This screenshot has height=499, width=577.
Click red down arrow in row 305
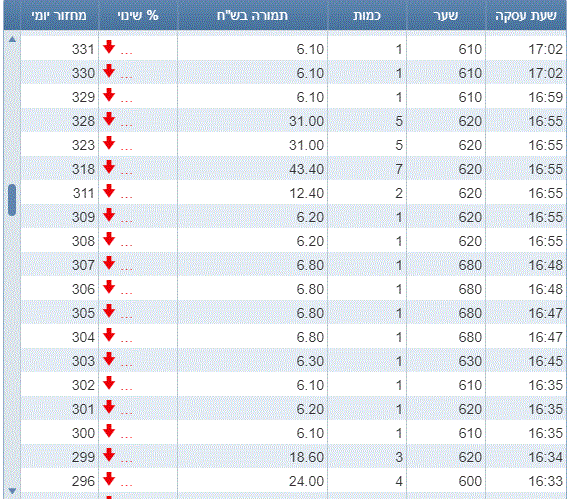click(x=109, y=311)
